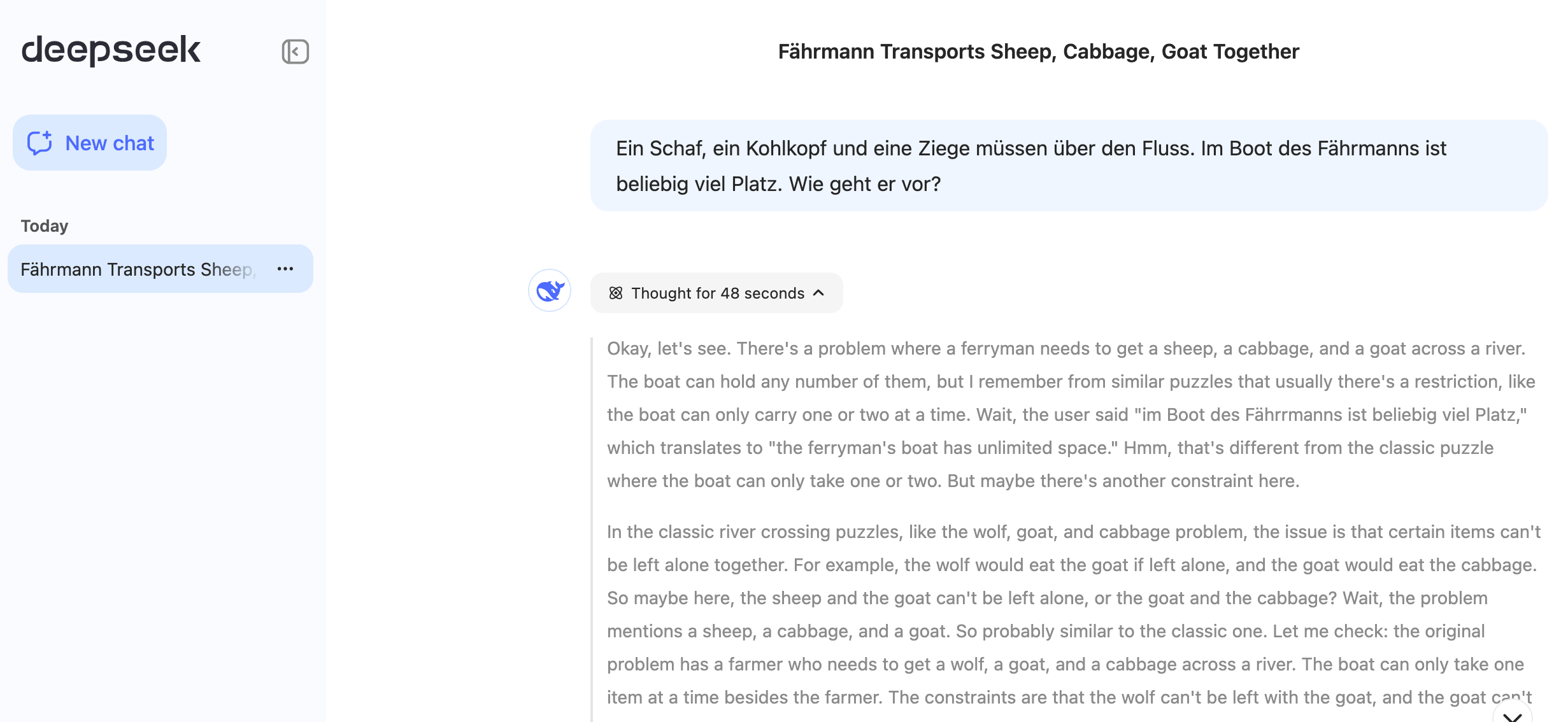Collapse reasoning using the chevron arrow
Screen dimensions: 1568x722
pos(819,293)
